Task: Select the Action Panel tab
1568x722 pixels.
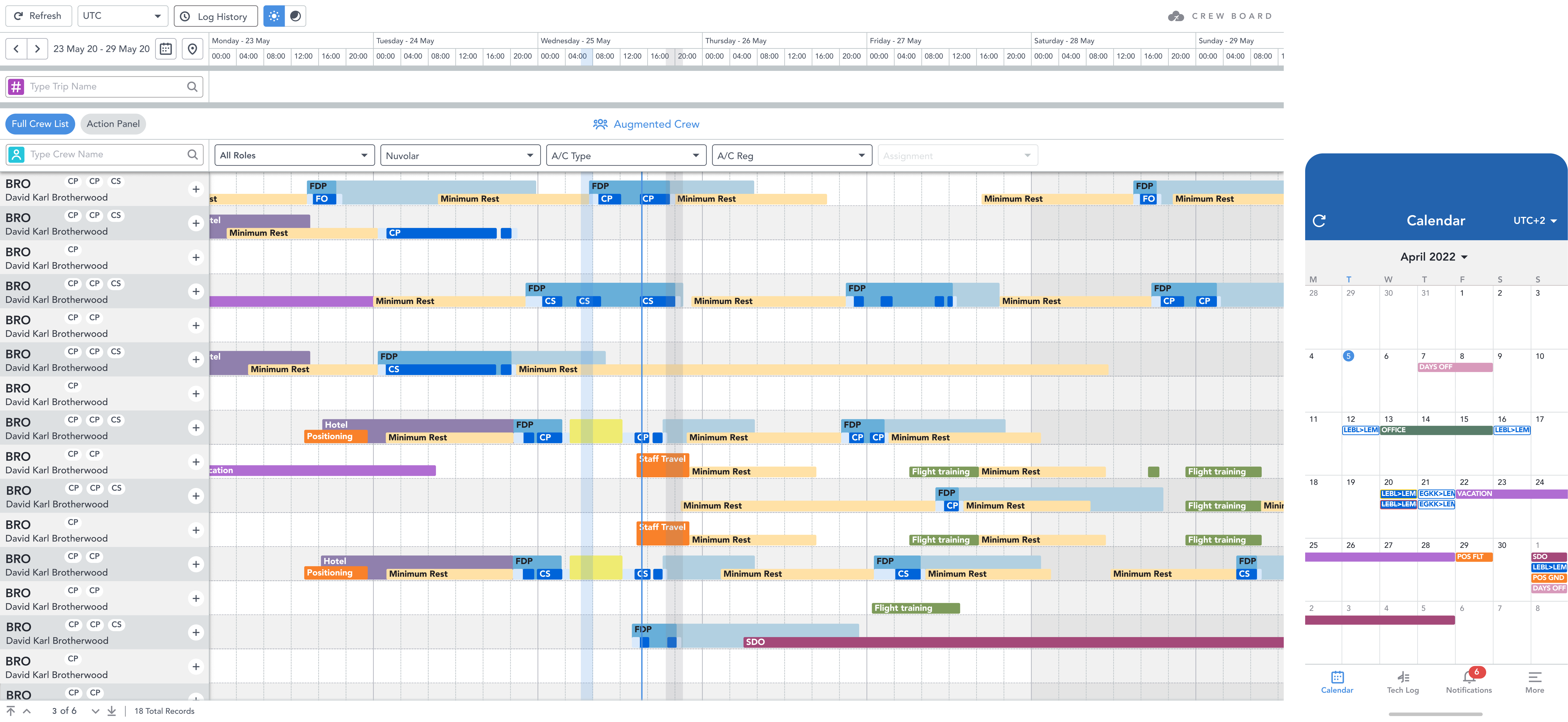Action: coord(113,124)
